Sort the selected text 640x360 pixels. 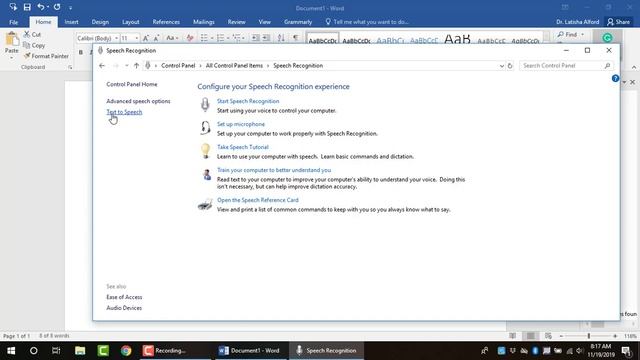281,38
